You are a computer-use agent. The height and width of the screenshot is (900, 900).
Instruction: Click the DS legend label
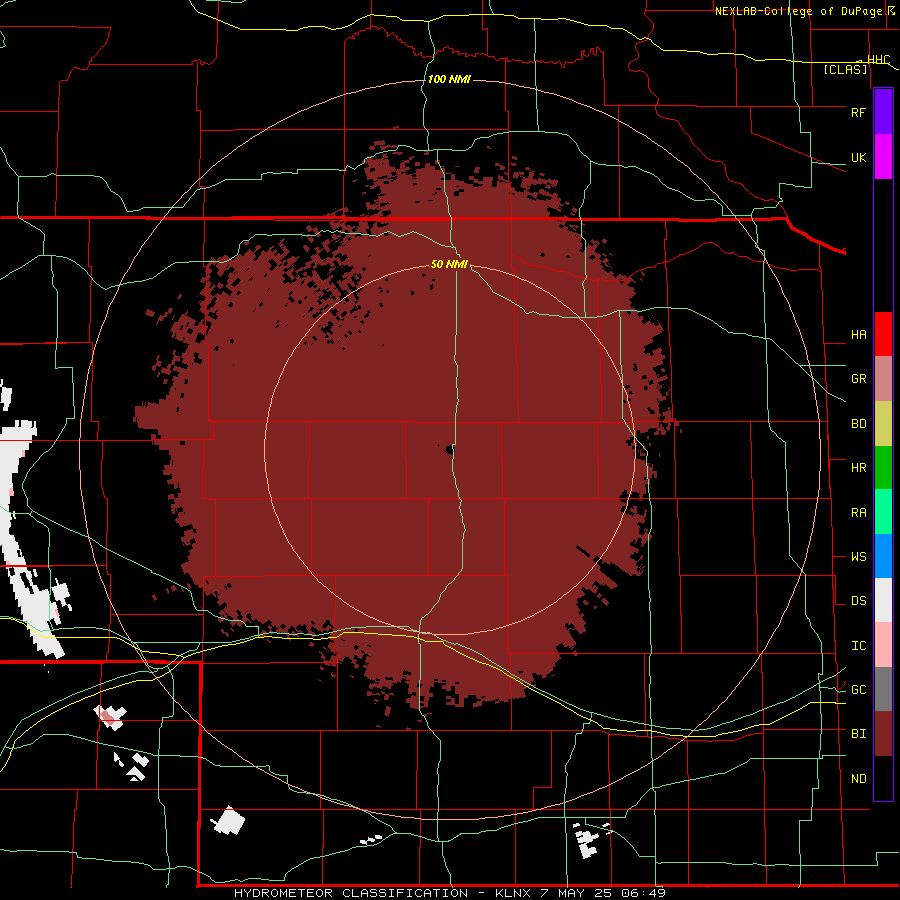858,601
